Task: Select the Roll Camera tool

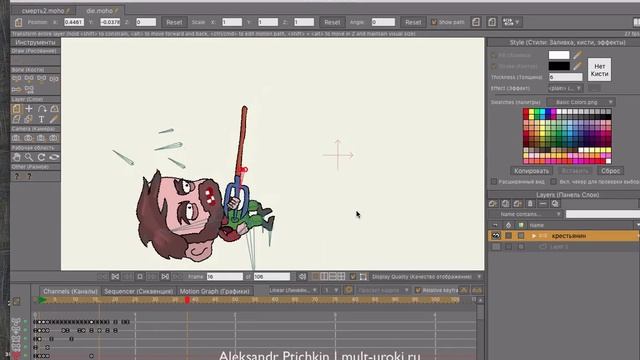Action: (42, 138)
